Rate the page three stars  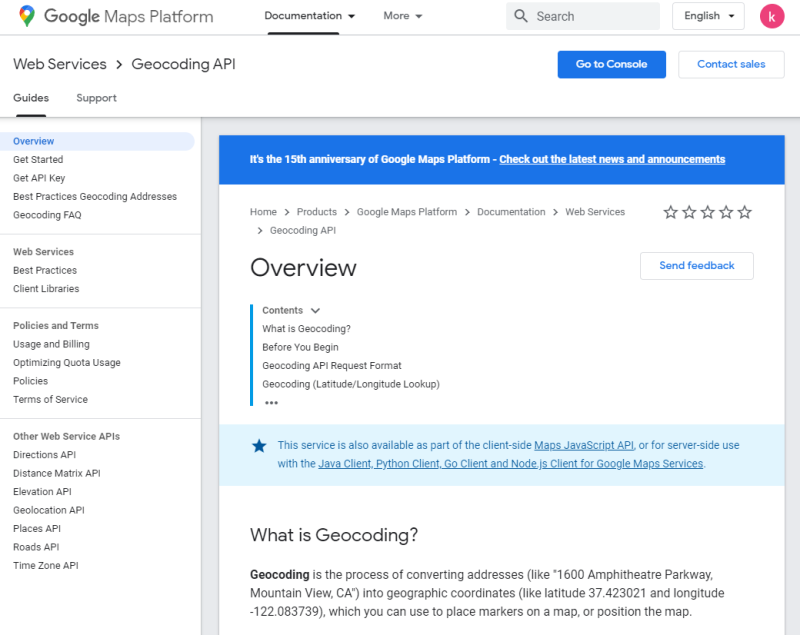click(x=708, y=212)
